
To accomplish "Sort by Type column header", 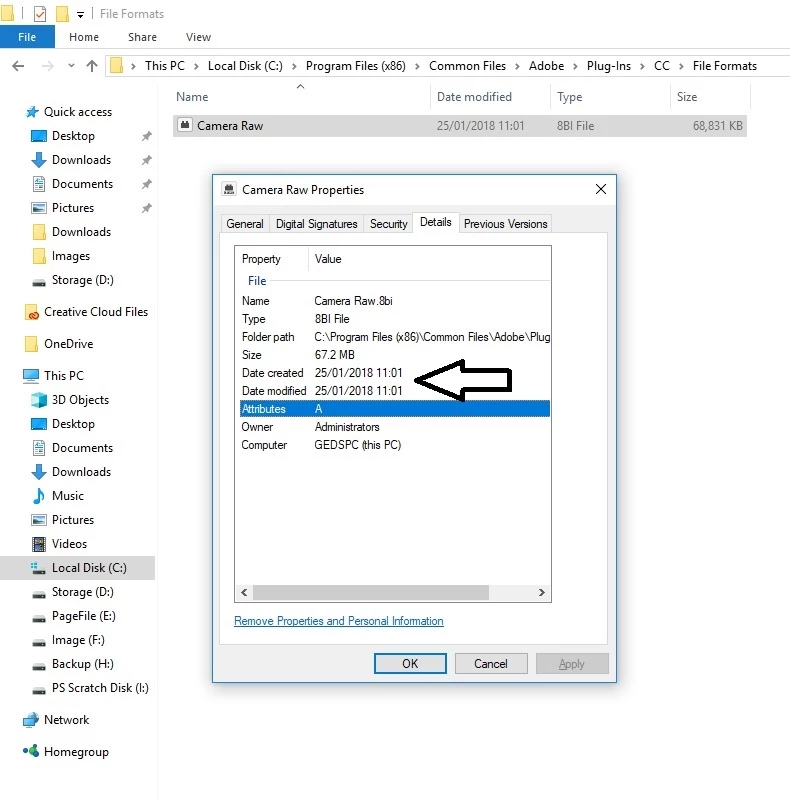I will pos(610,96).
